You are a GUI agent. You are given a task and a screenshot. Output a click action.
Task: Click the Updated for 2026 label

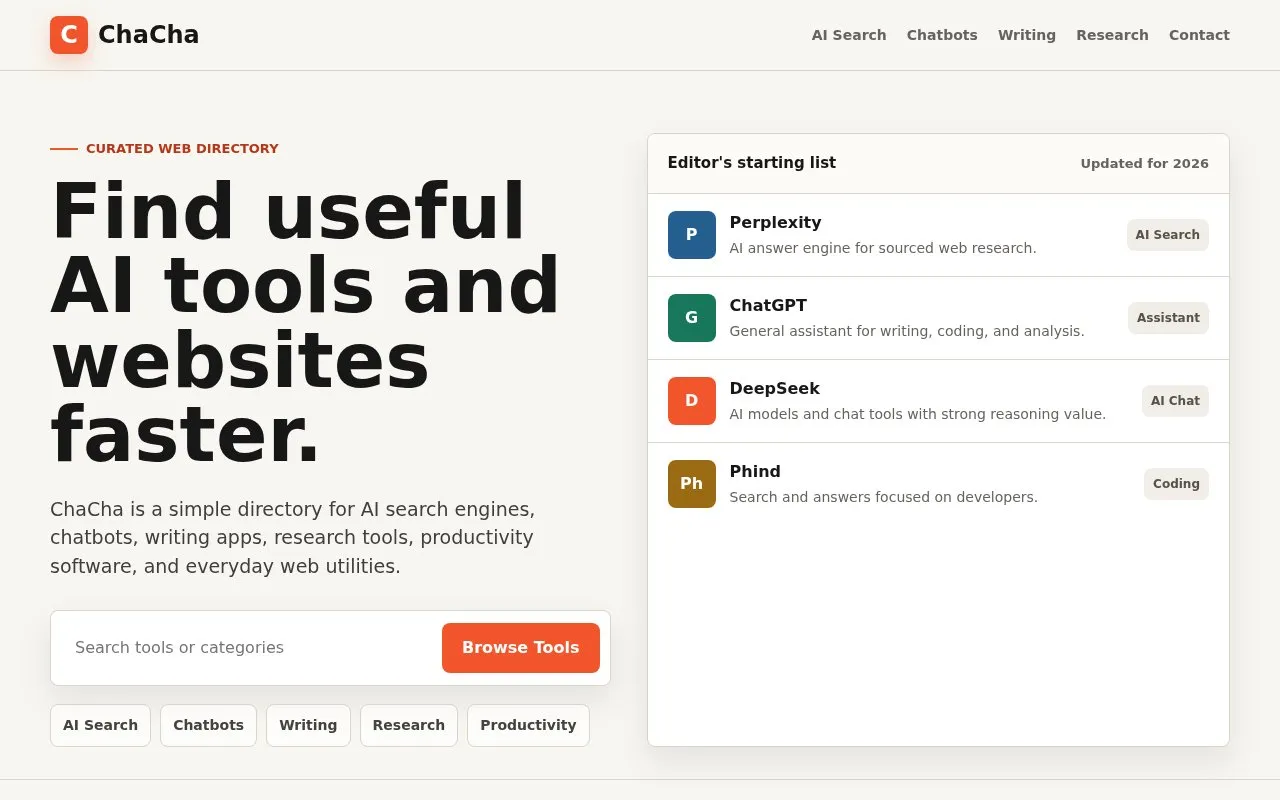(1144, 164)
